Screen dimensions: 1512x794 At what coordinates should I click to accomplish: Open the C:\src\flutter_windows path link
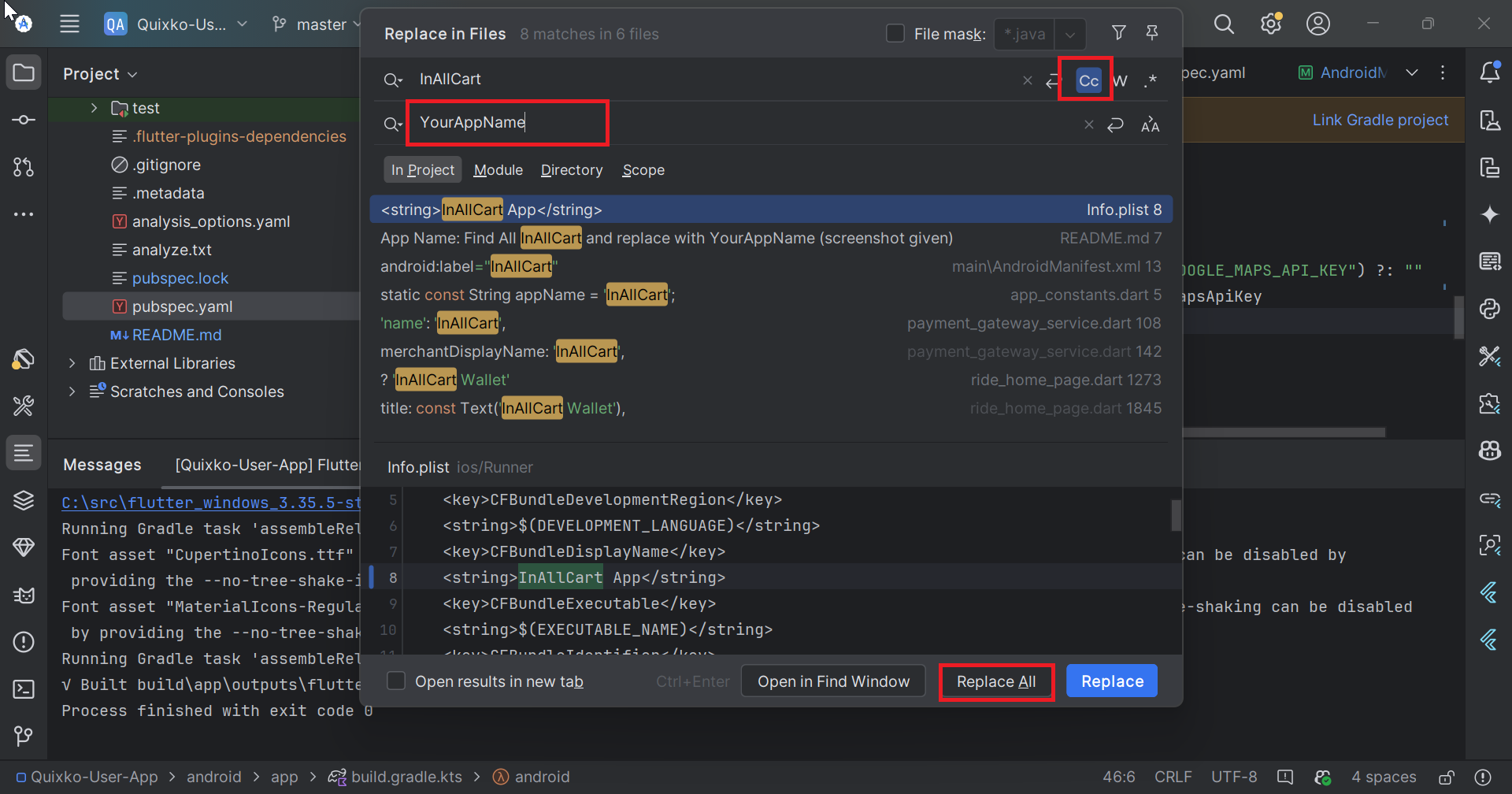pyautogui.click(x=211, y=503)
